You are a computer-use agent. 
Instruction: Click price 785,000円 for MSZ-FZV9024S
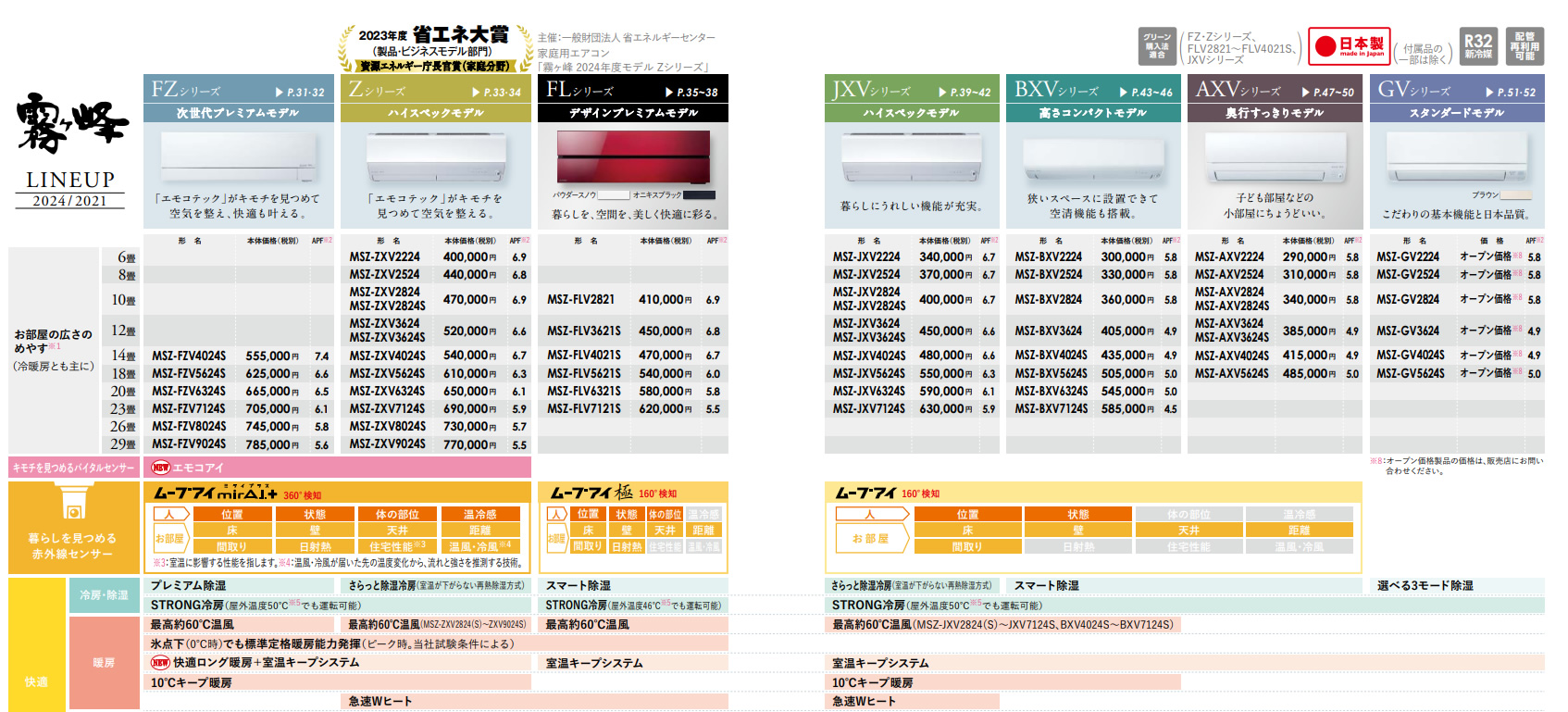point(272,444)
